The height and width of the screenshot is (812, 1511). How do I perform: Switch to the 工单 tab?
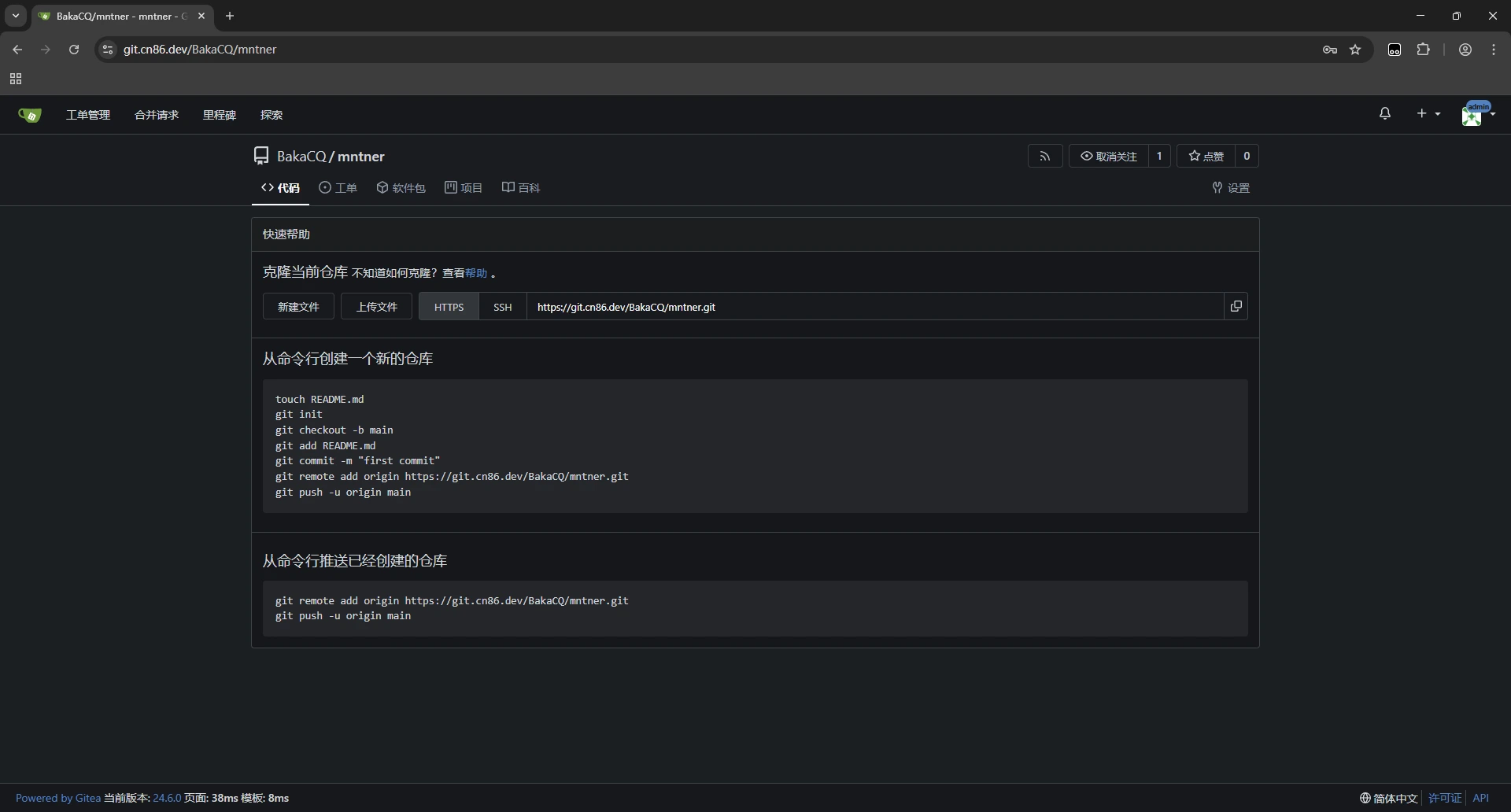(x=338, y=188)
